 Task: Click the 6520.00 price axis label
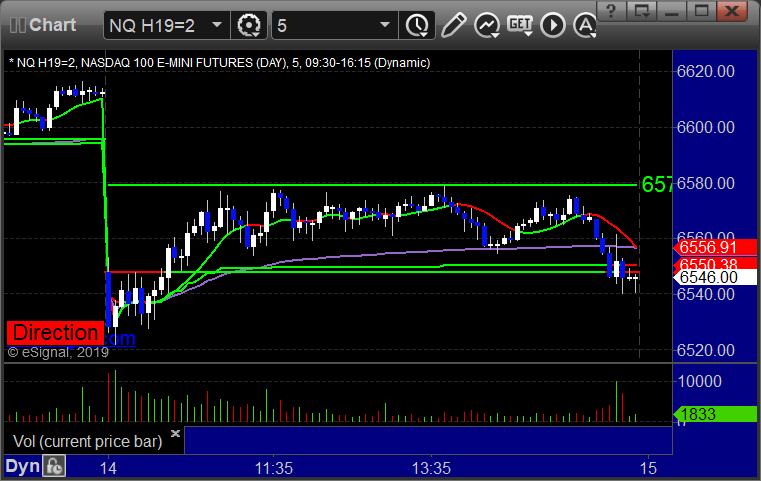click(x=706, y=350)
